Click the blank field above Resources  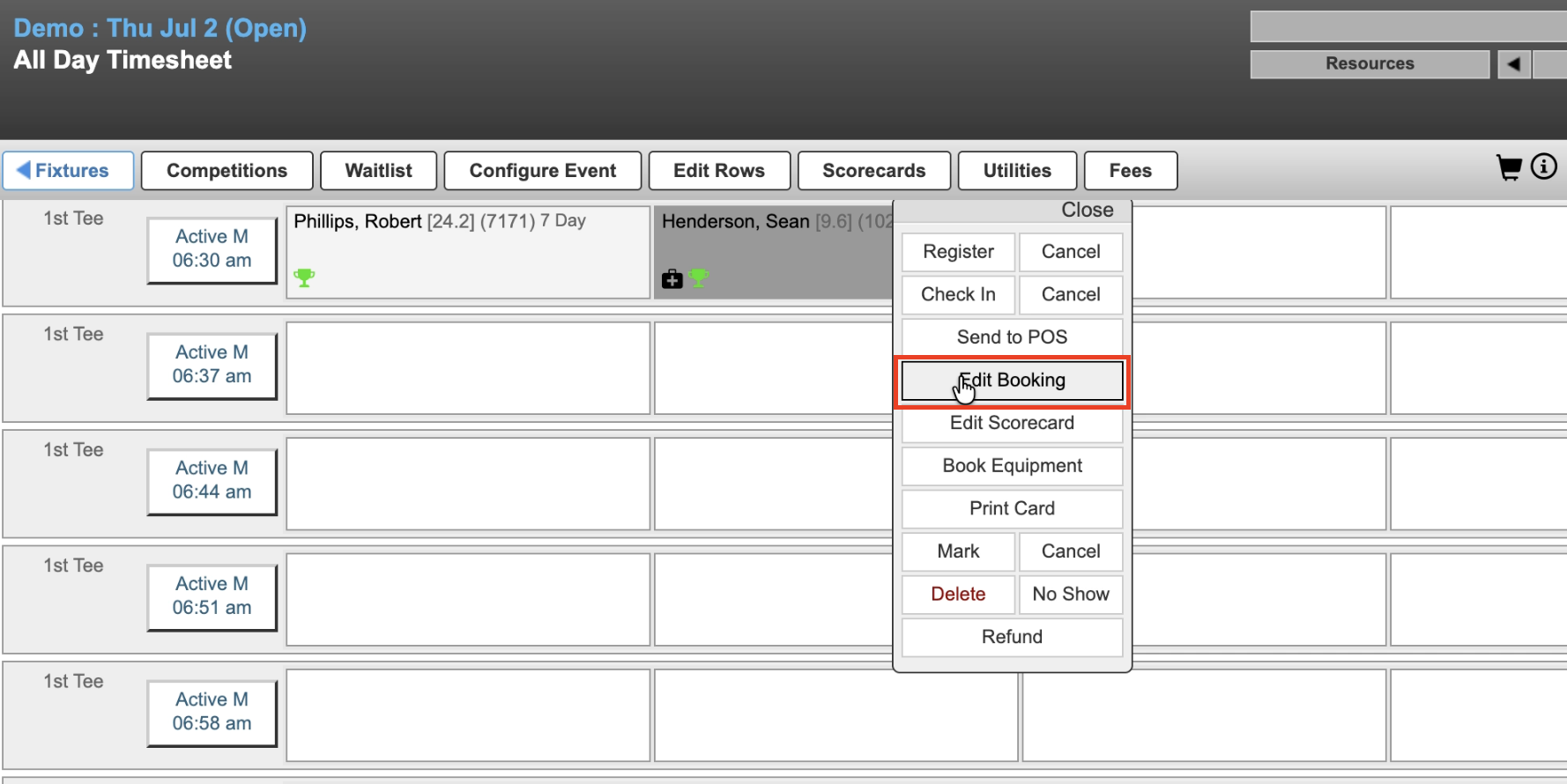click(1408, 26)
